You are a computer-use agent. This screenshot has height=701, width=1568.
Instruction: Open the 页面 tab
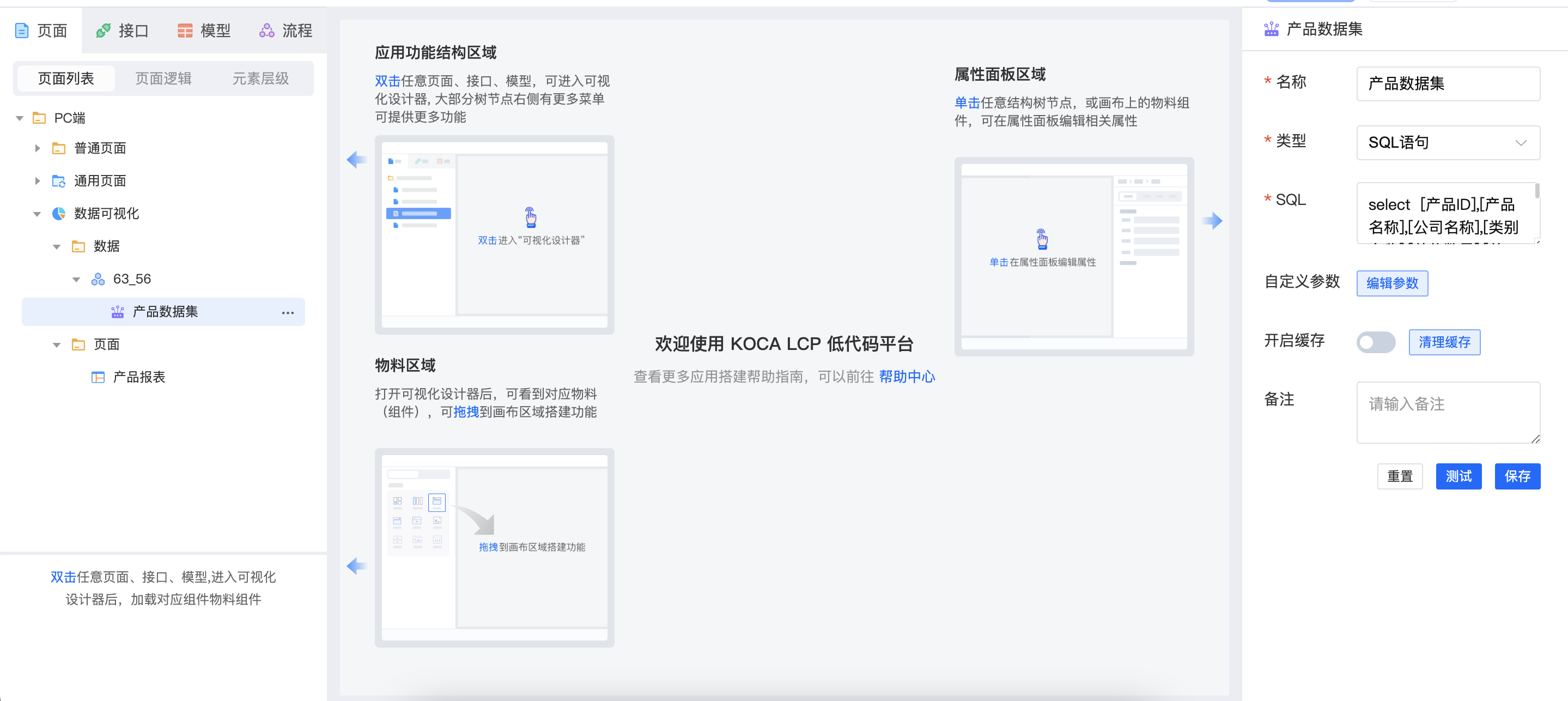pos(41,31)
